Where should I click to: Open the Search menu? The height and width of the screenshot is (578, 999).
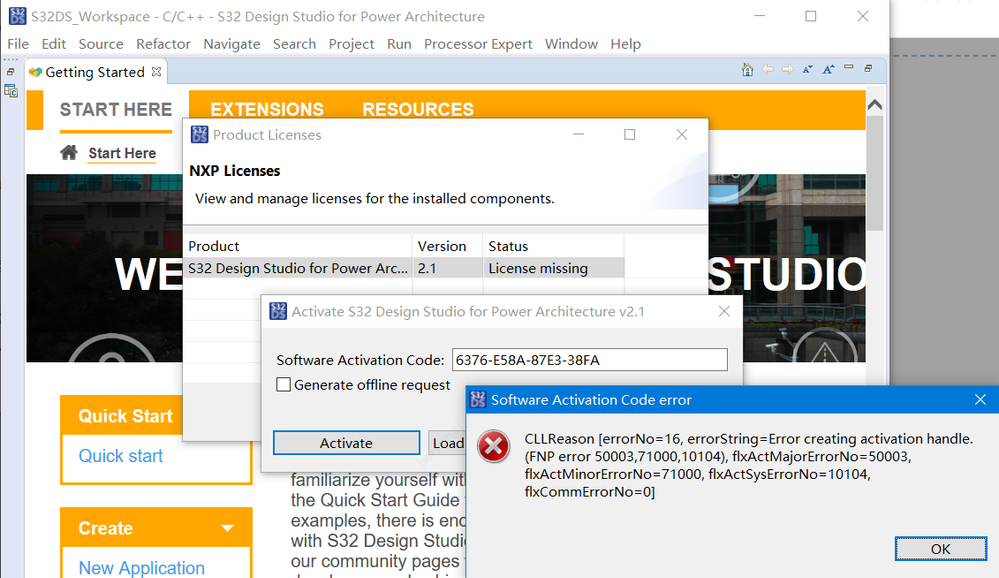pyautogui.click(x=294, y=44)
